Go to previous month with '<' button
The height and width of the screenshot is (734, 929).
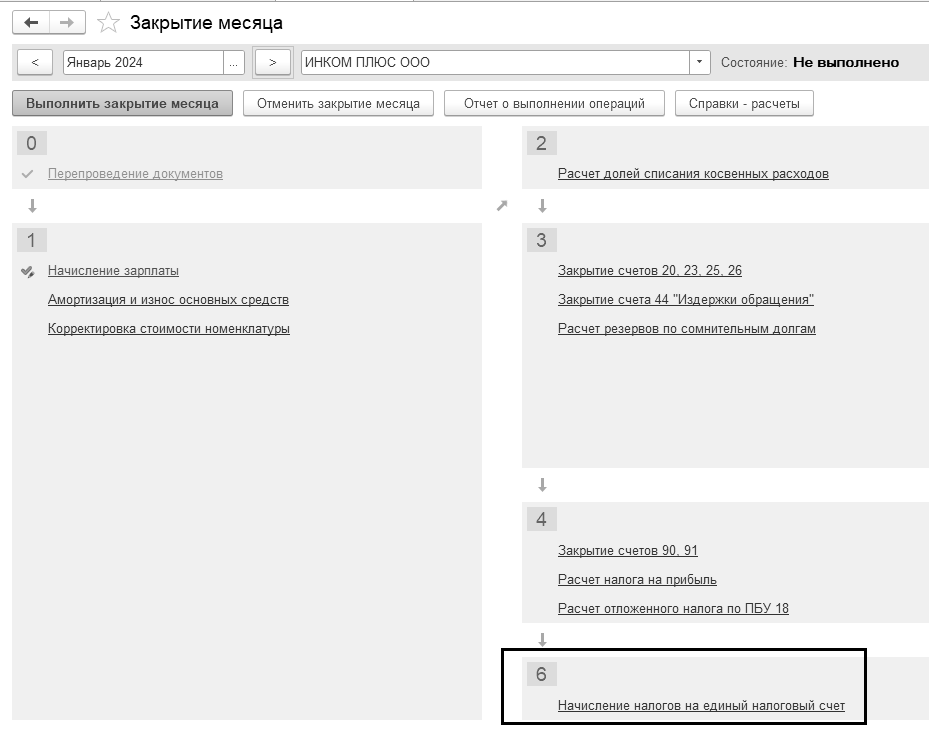point(35,62)
